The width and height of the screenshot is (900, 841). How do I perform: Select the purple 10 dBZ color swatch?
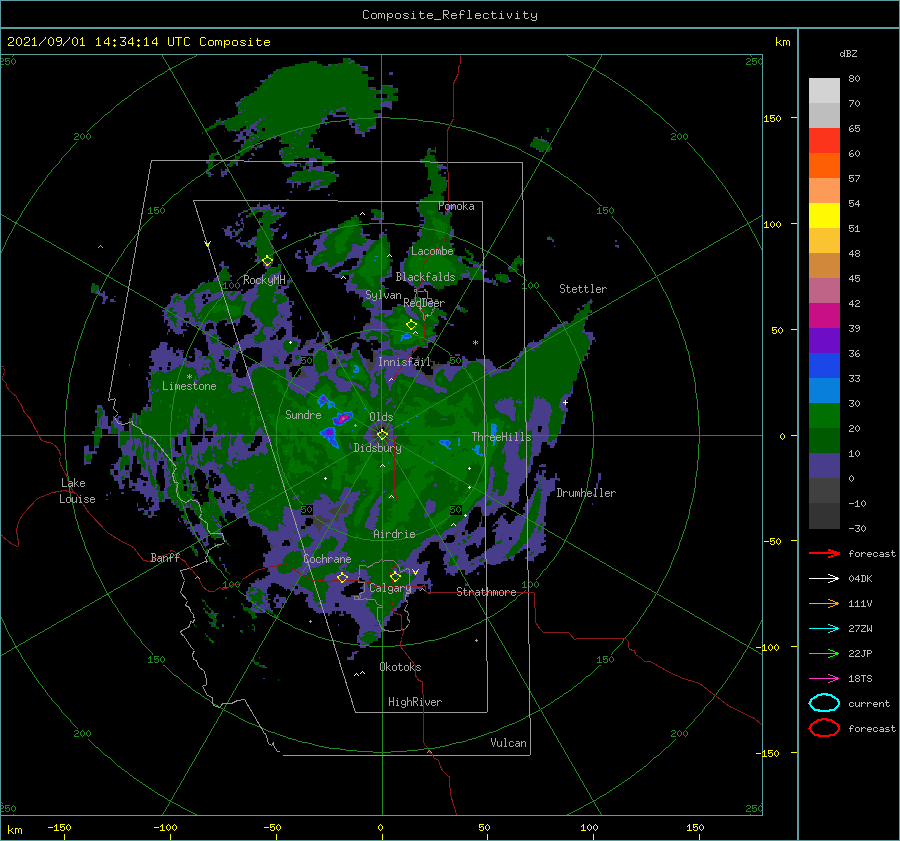pos(824,465)
